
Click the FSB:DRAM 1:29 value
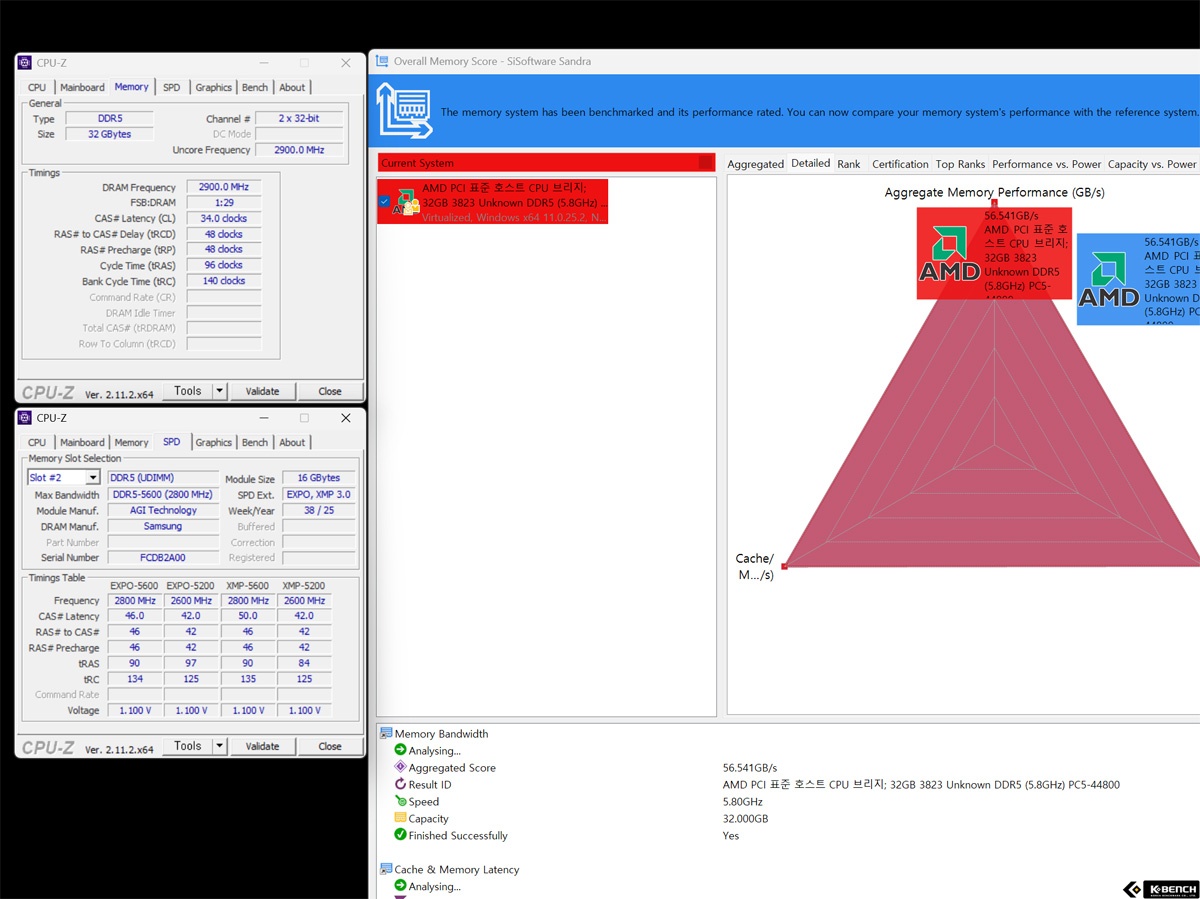224,202
